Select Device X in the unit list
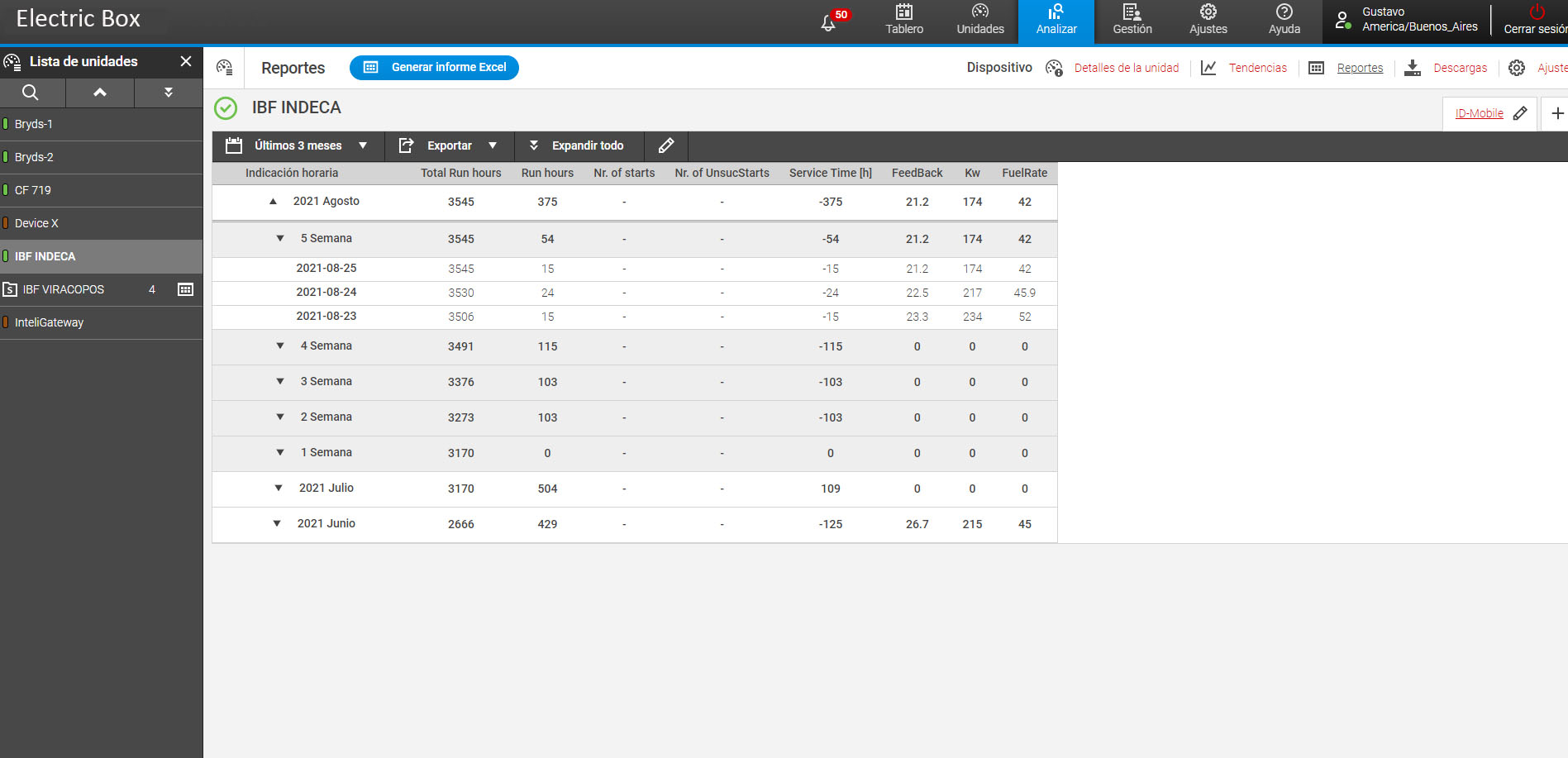Viewport: 1568px width, 758px height. click(x=36, y=223)
